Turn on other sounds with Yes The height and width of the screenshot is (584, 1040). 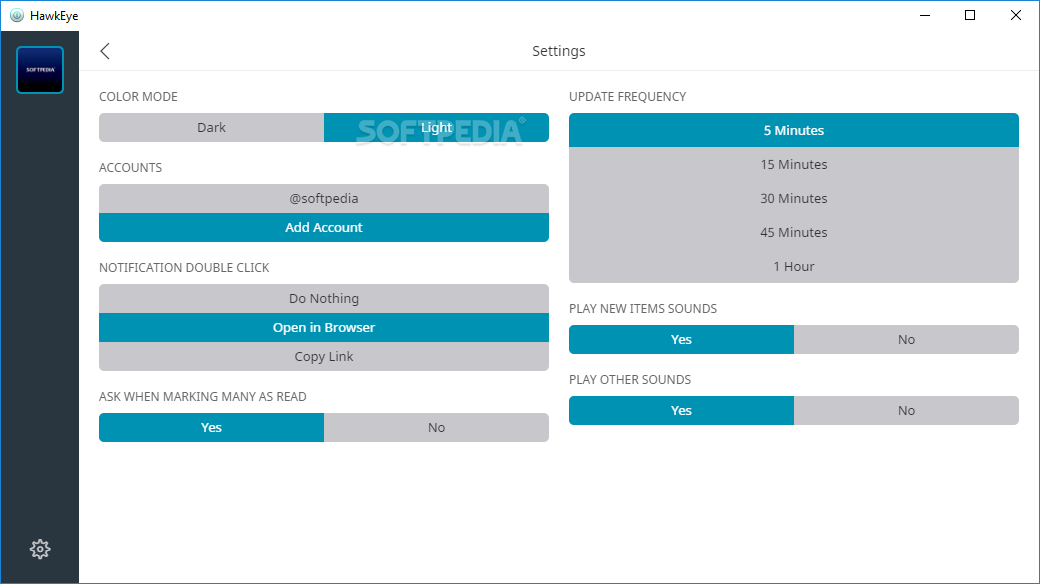pos(681,410)
